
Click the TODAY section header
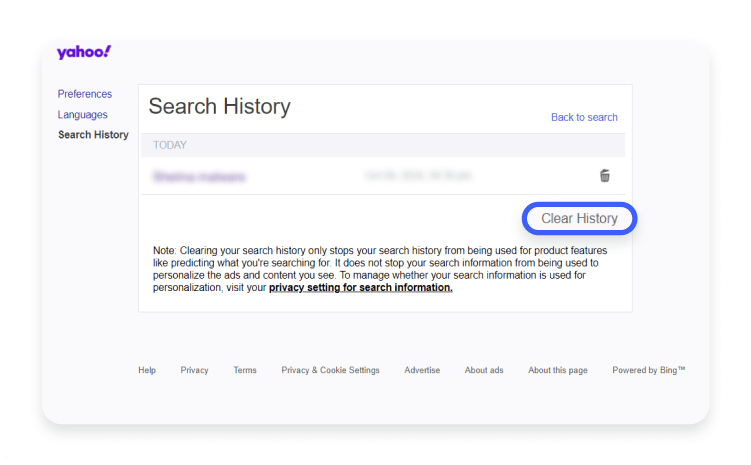[x=383, y=145]
